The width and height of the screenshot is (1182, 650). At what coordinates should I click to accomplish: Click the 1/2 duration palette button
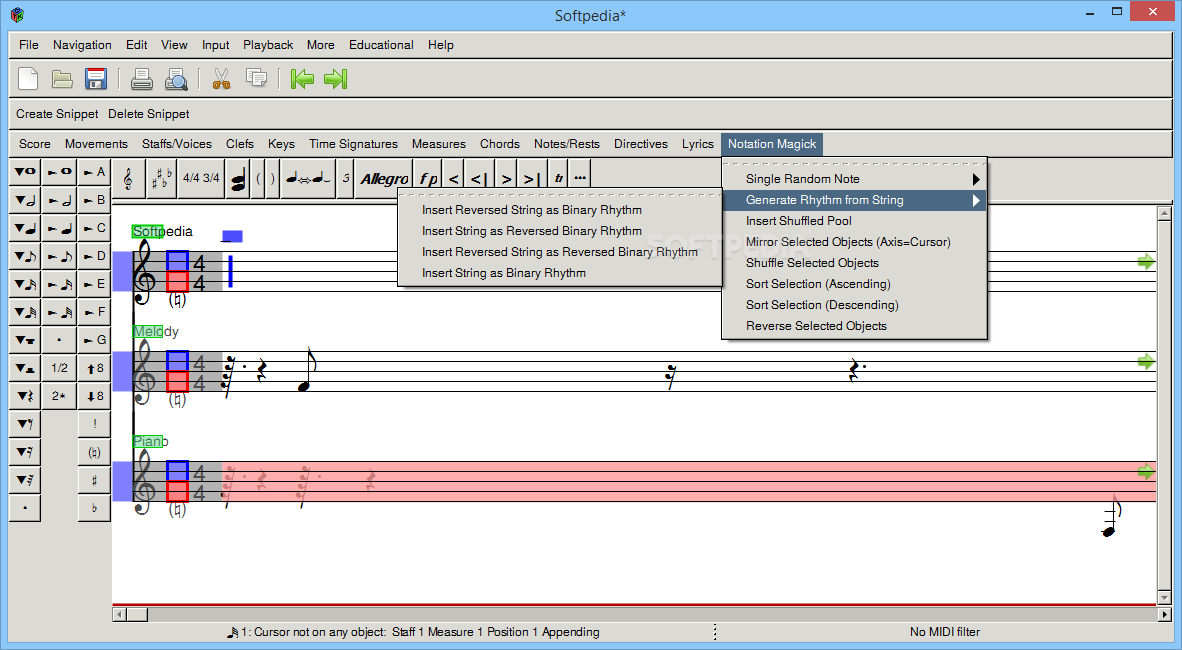(x=60, y=368)
